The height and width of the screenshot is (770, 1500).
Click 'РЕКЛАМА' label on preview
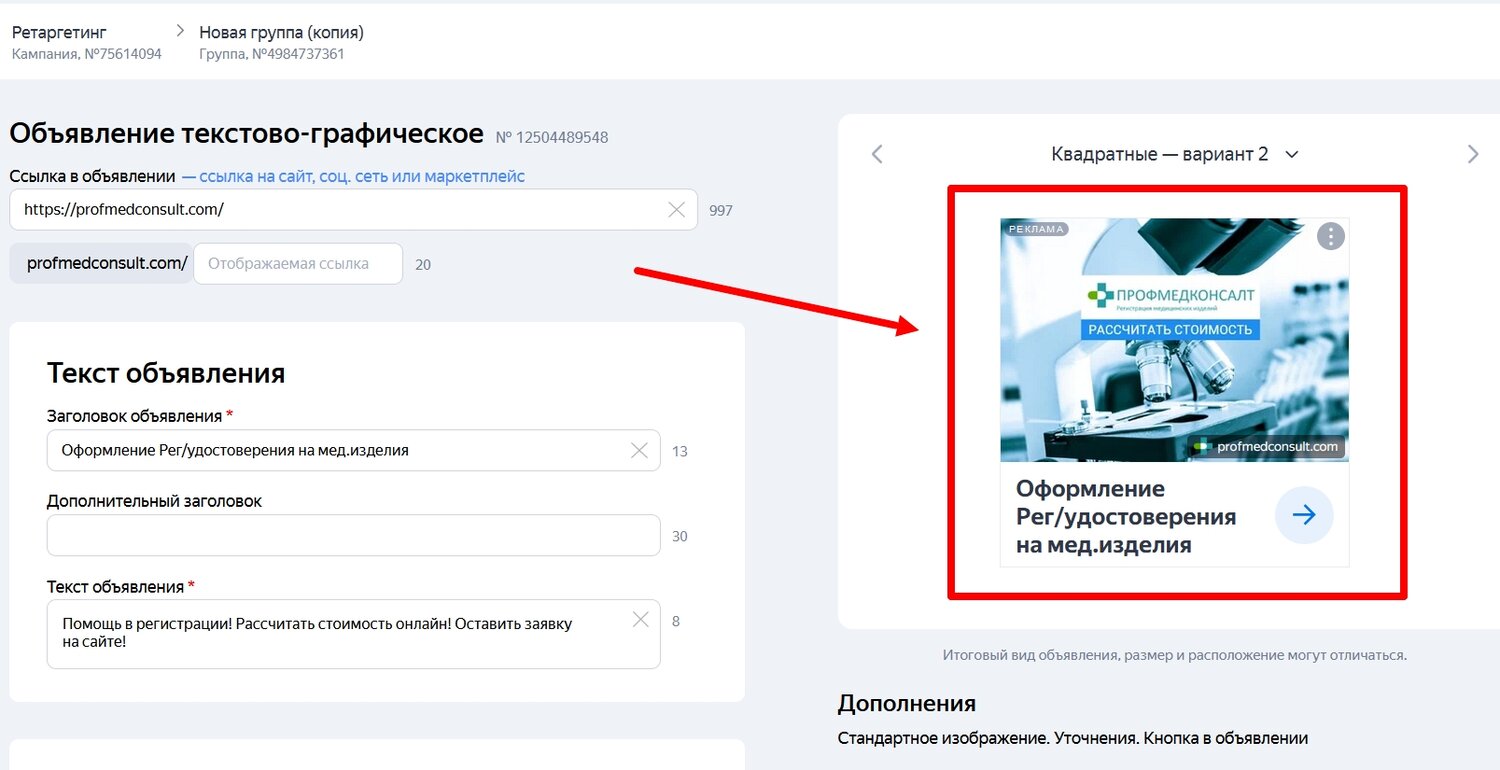pyautogui.click(x=1036, y=229)
